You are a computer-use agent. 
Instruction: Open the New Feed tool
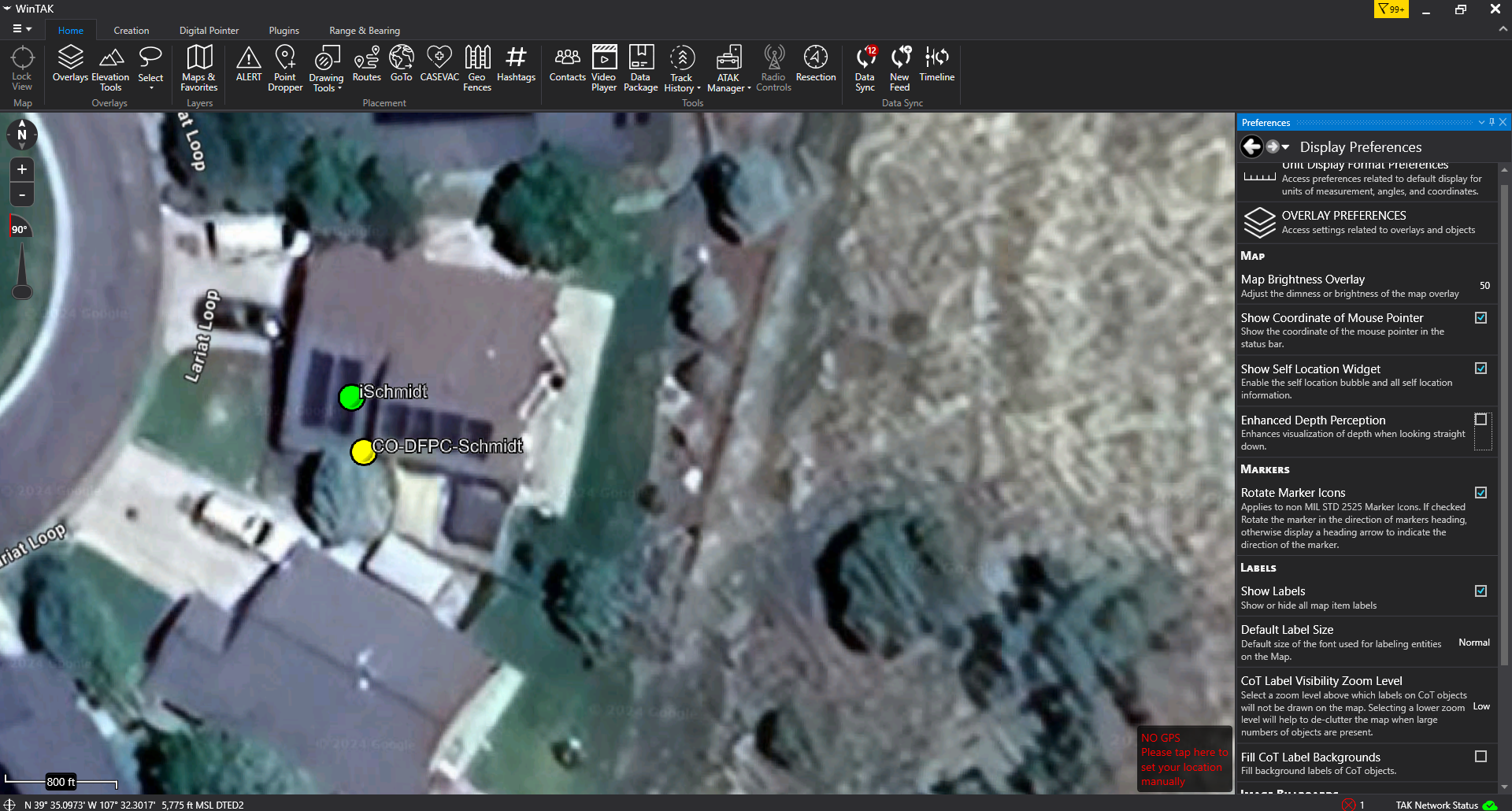click(899, 69)
